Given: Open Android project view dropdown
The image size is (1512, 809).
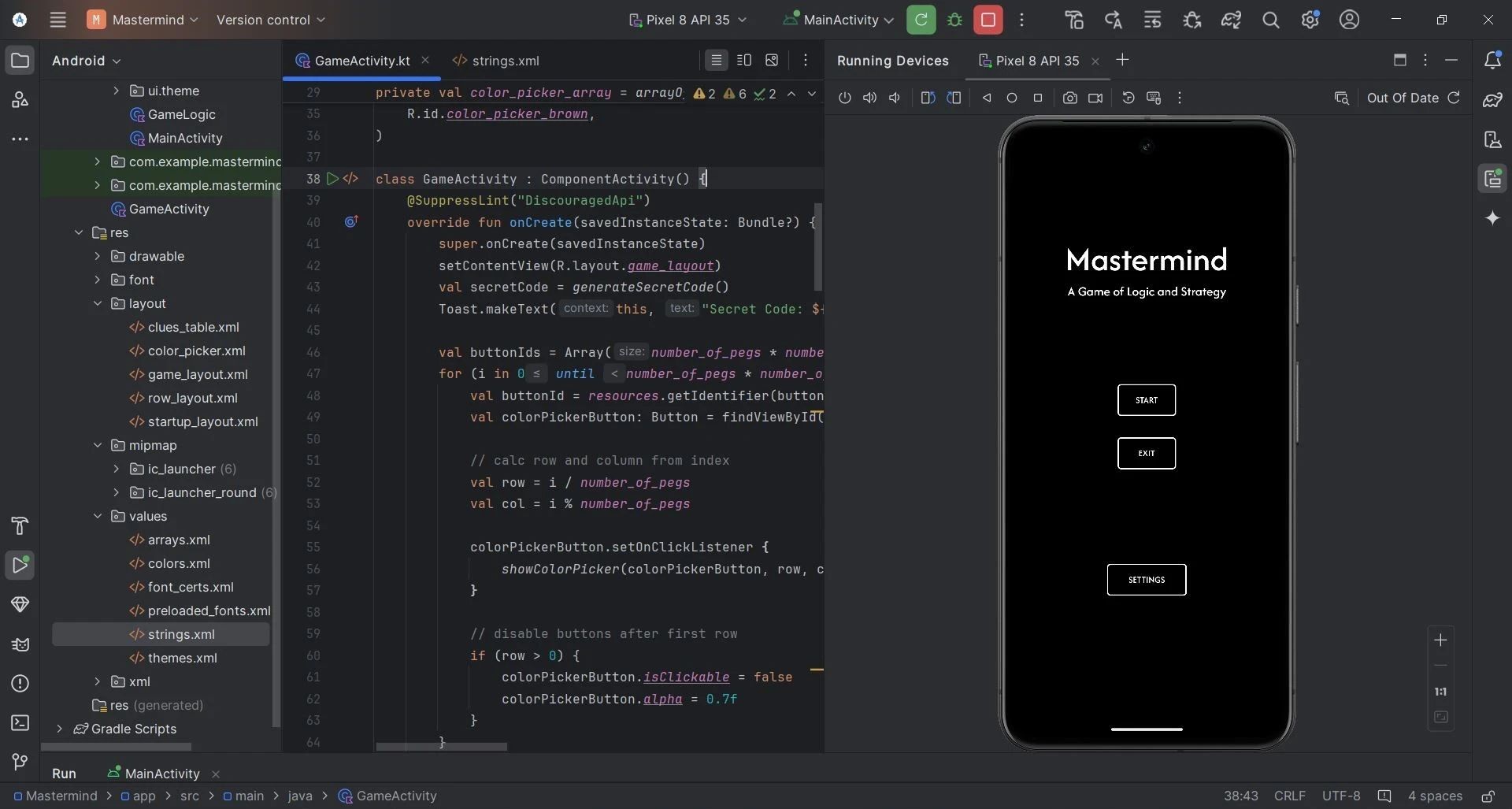Looking at the screenshot, I should pos(86,61).
